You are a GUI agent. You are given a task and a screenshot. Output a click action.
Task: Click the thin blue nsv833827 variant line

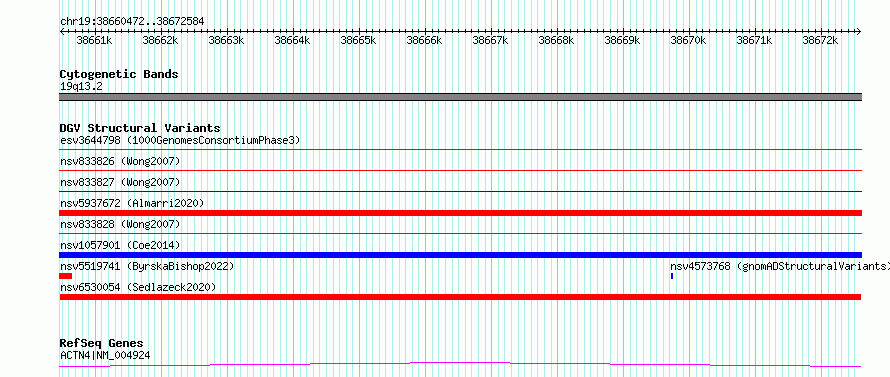[x=460, y=191]
